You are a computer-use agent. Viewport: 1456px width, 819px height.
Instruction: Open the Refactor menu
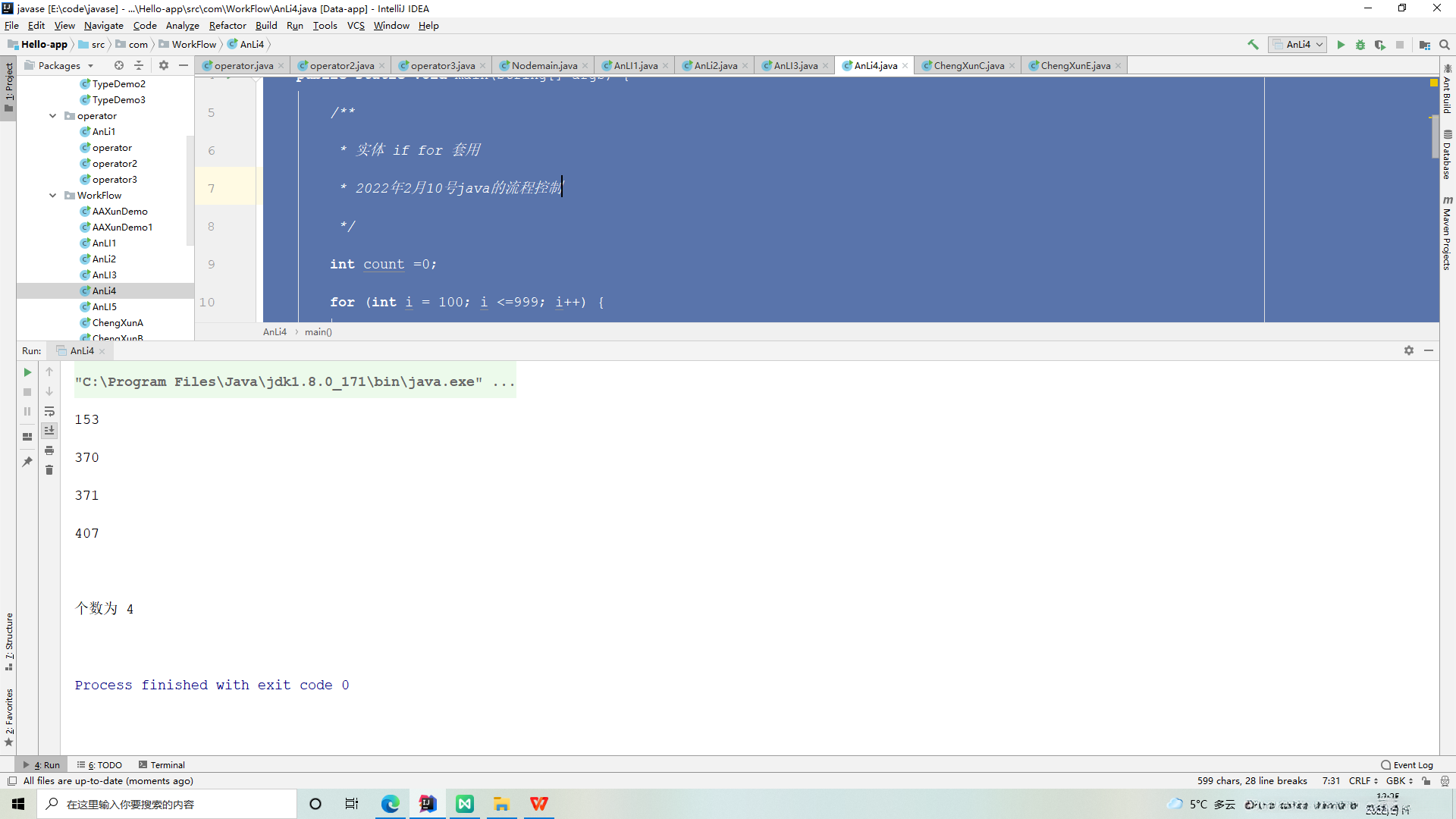(227, 25)
